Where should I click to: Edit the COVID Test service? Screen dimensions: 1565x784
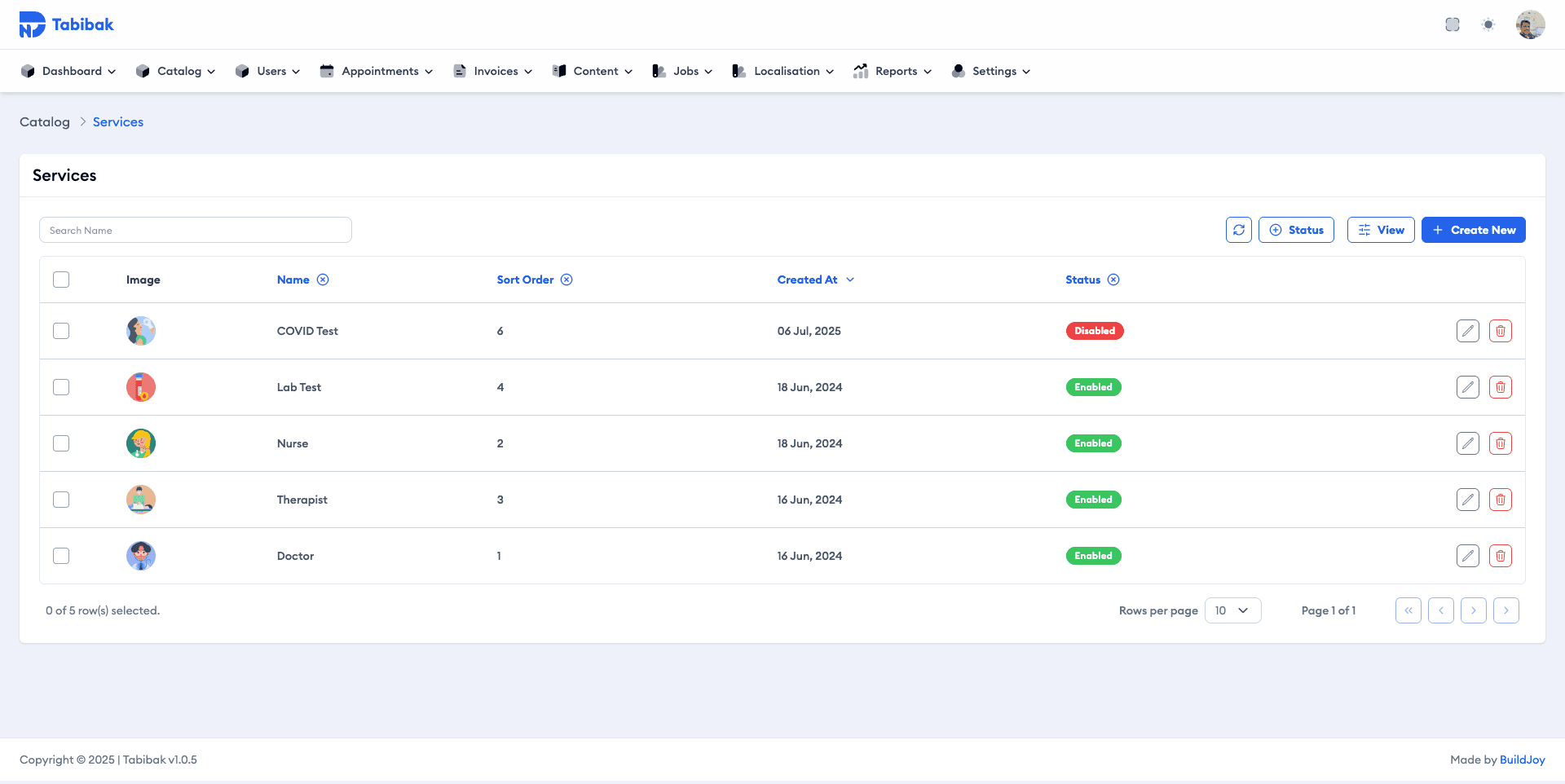1467,331
